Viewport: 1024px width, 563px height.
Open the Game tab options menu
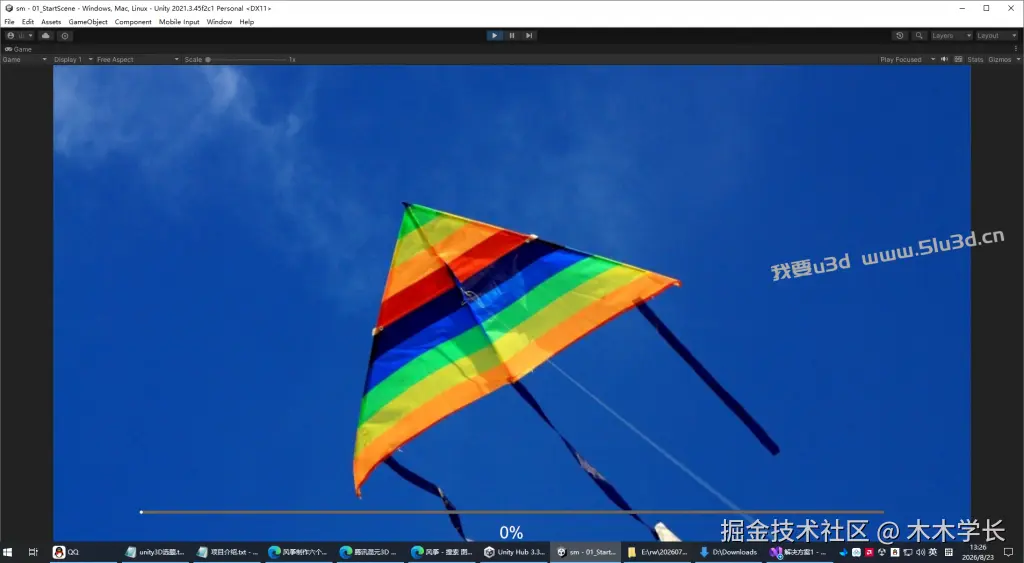pyautogui.click(x=1016, y=49)
